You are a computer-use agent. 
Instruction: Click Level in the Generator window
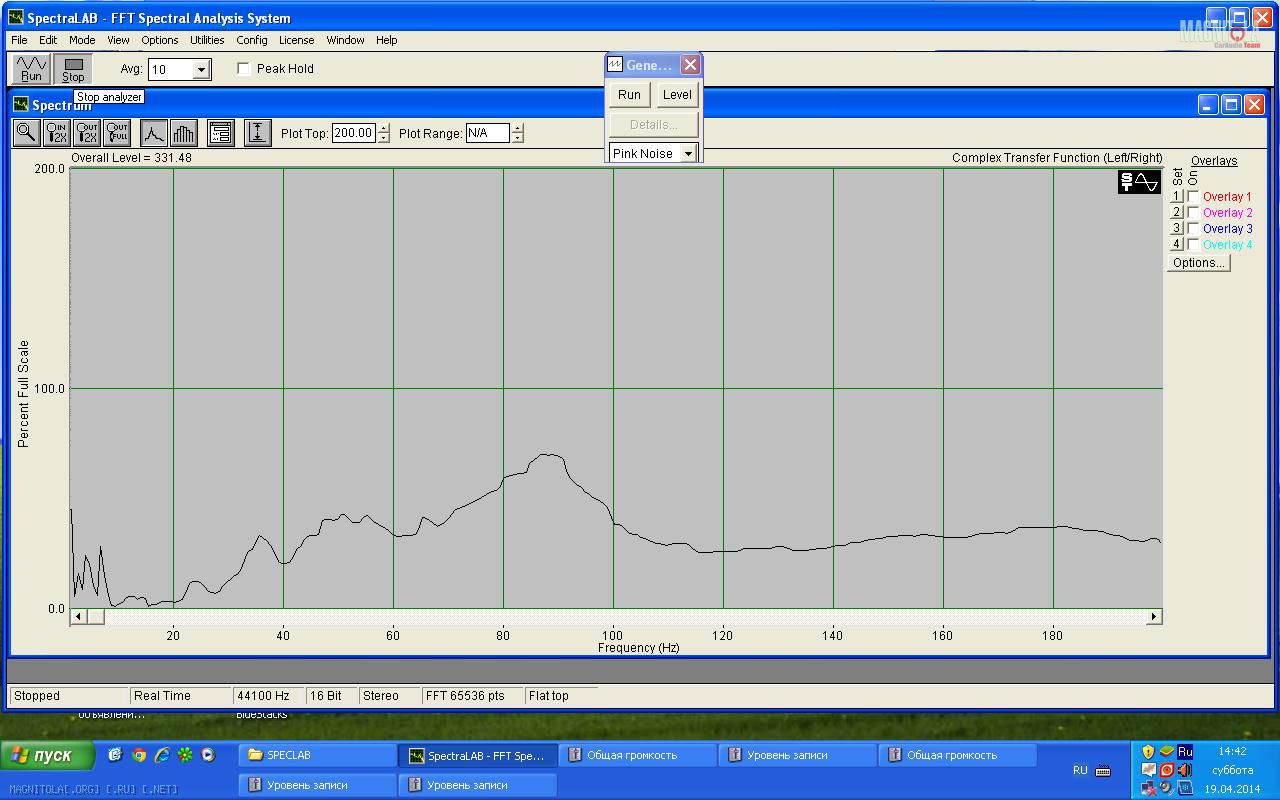(677, 95)
